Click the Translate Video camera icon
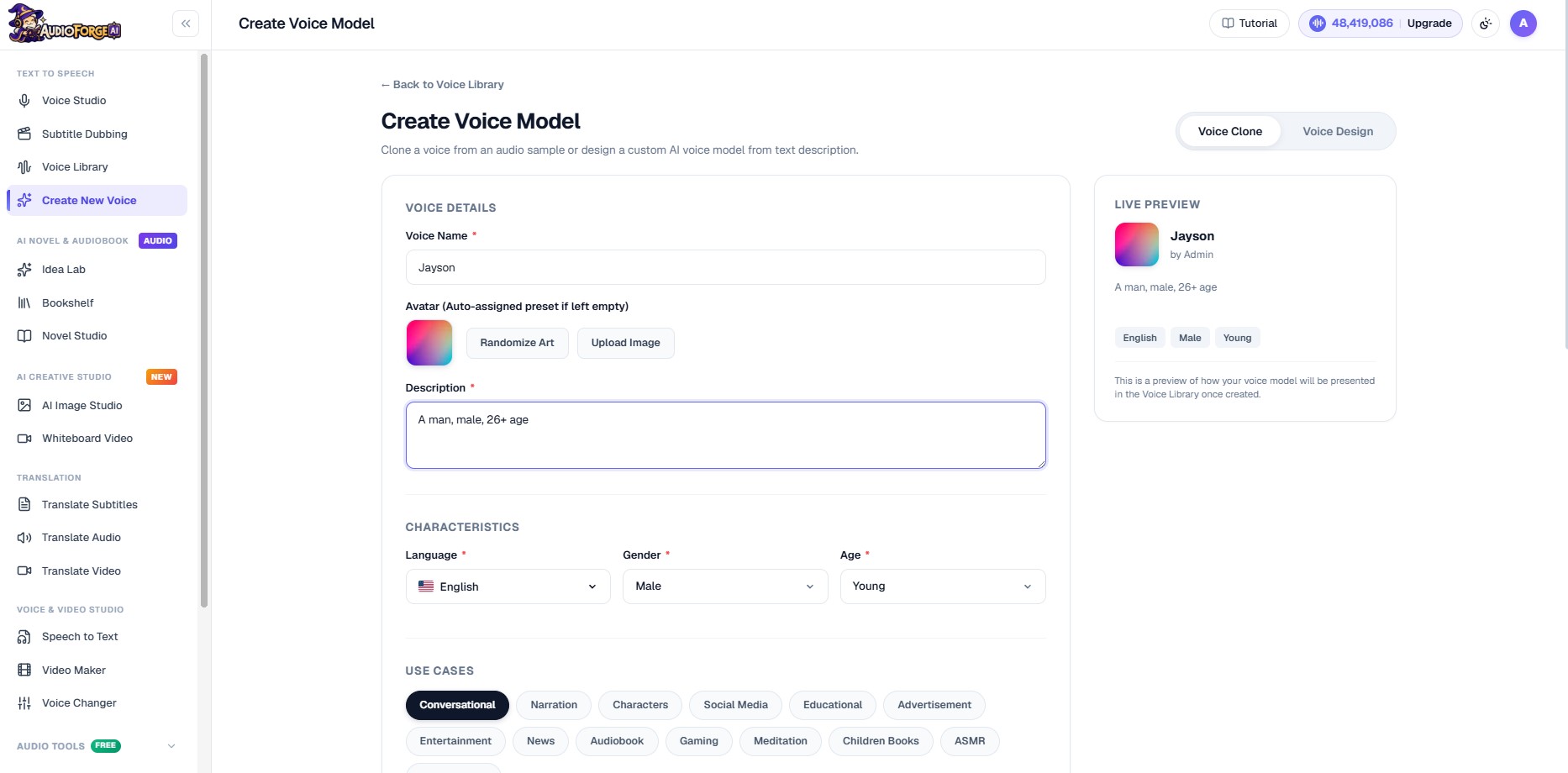The height and width of the screenshot is (773, 1568). (x=24, y=571)
